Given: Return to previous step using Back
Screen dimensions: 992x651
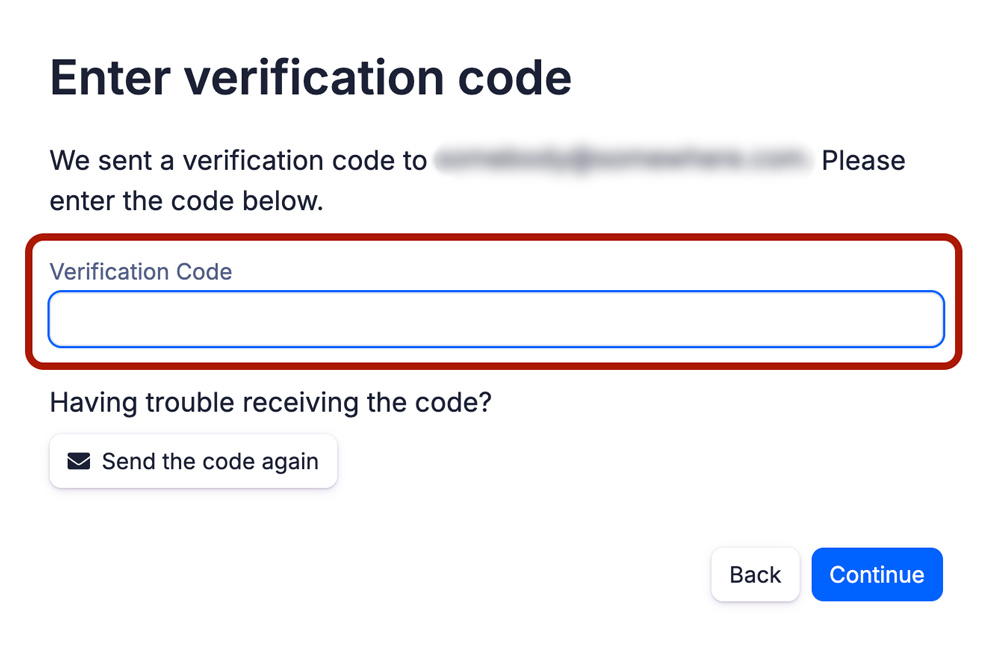Looking at the screenshot, I should pos(755,574).
